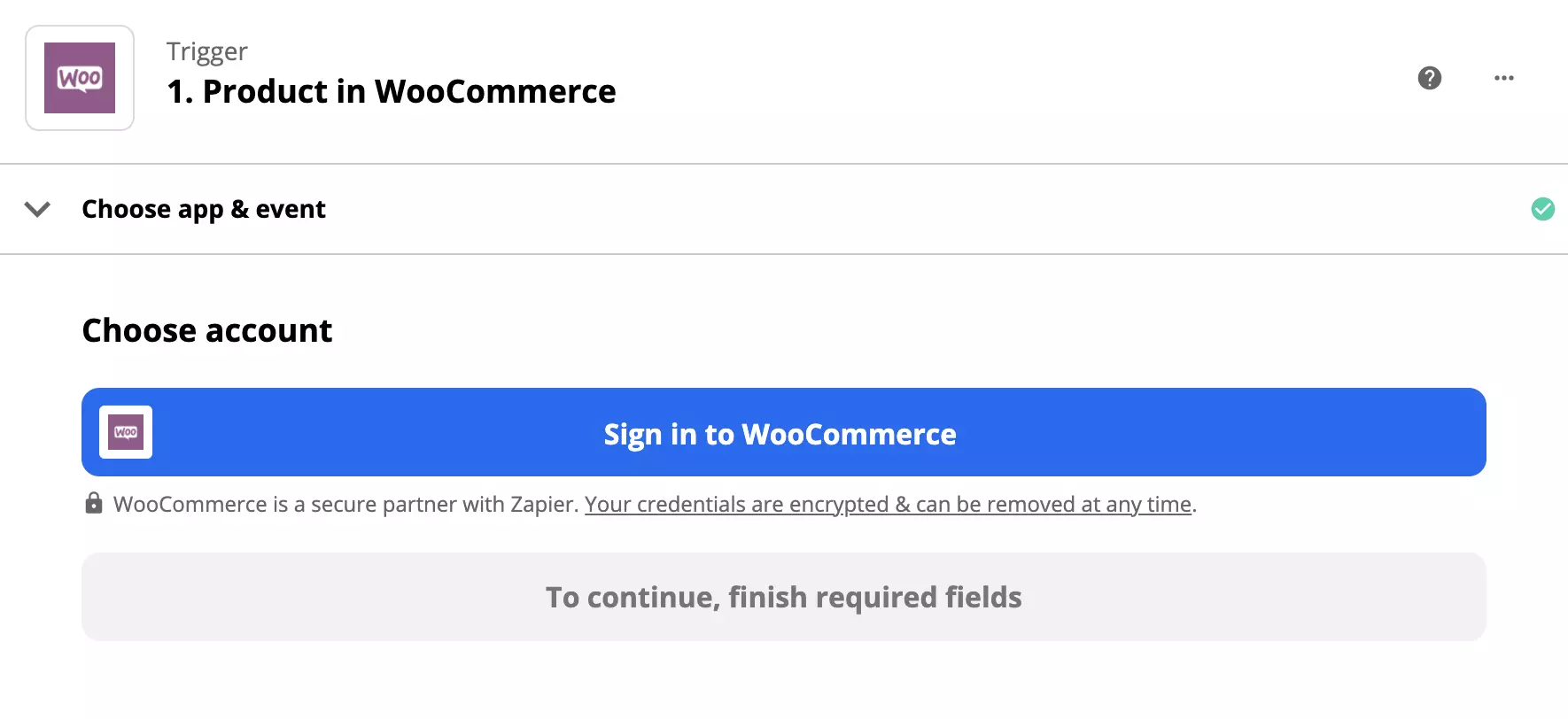Expand the step options via ellipsis control

(1502, 78)
